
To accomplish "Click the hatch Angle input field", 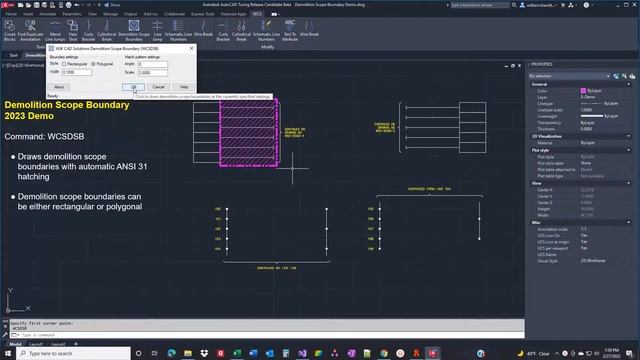I will point(153,64).
